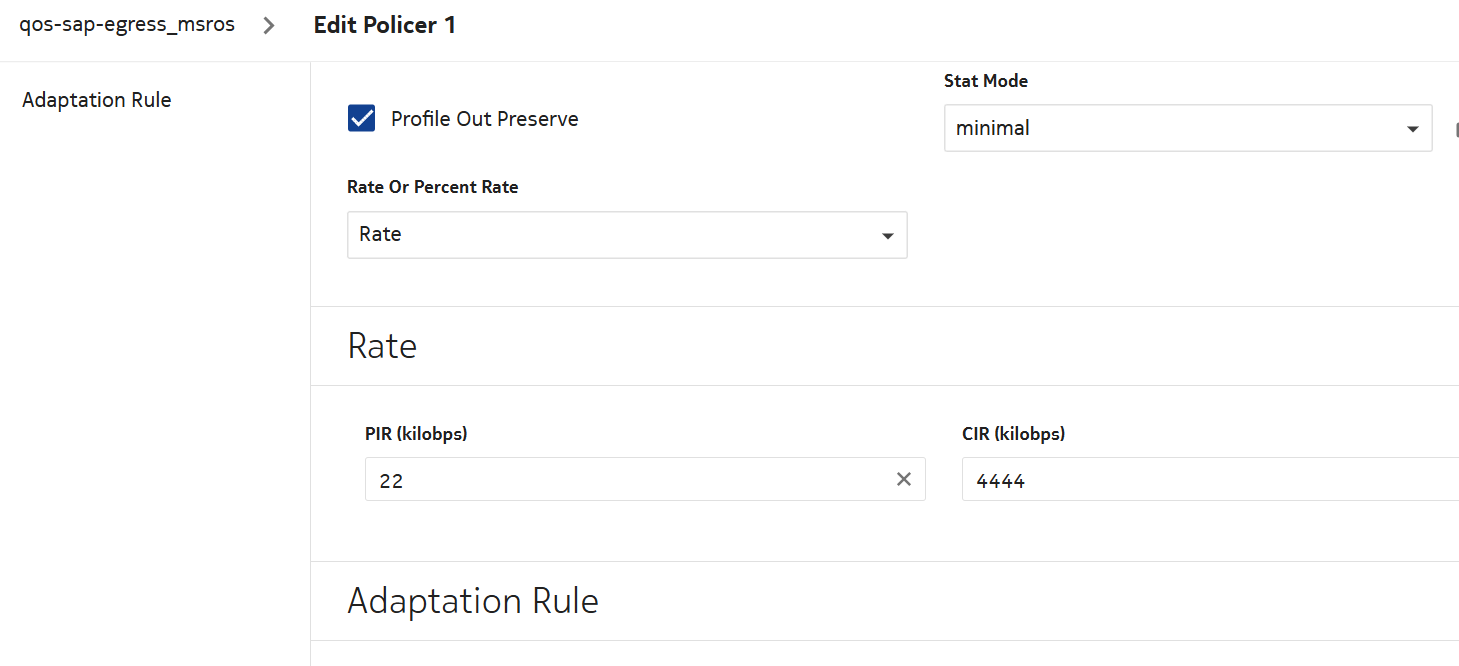The image size is (1459, 666).
Task: Click the Rate Or Percent Rate label
Action: (432, 187)
